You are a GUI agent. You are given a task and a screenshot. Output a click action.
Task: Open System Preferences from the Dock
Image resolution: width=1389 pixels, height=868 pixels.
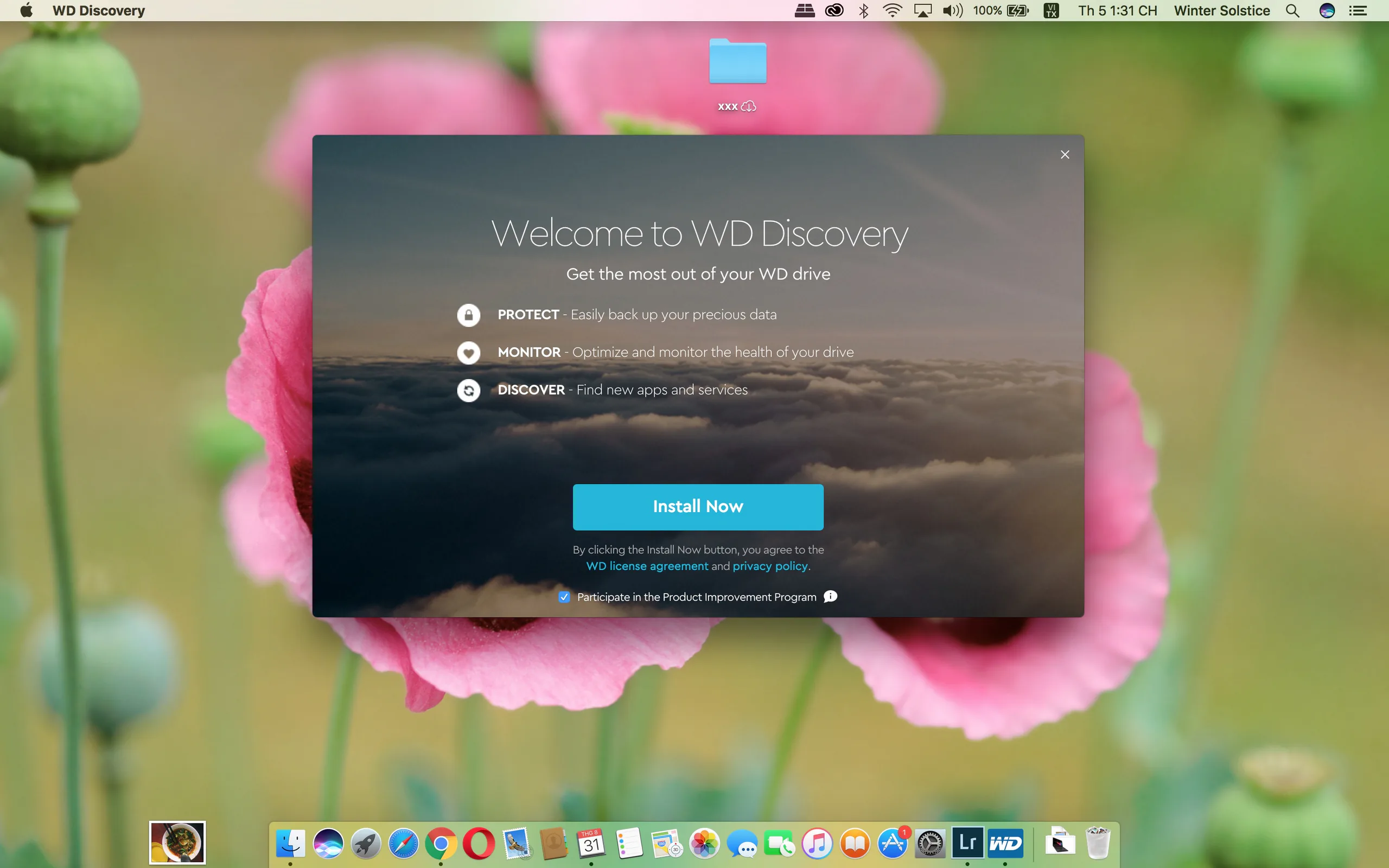click(931, 843)
